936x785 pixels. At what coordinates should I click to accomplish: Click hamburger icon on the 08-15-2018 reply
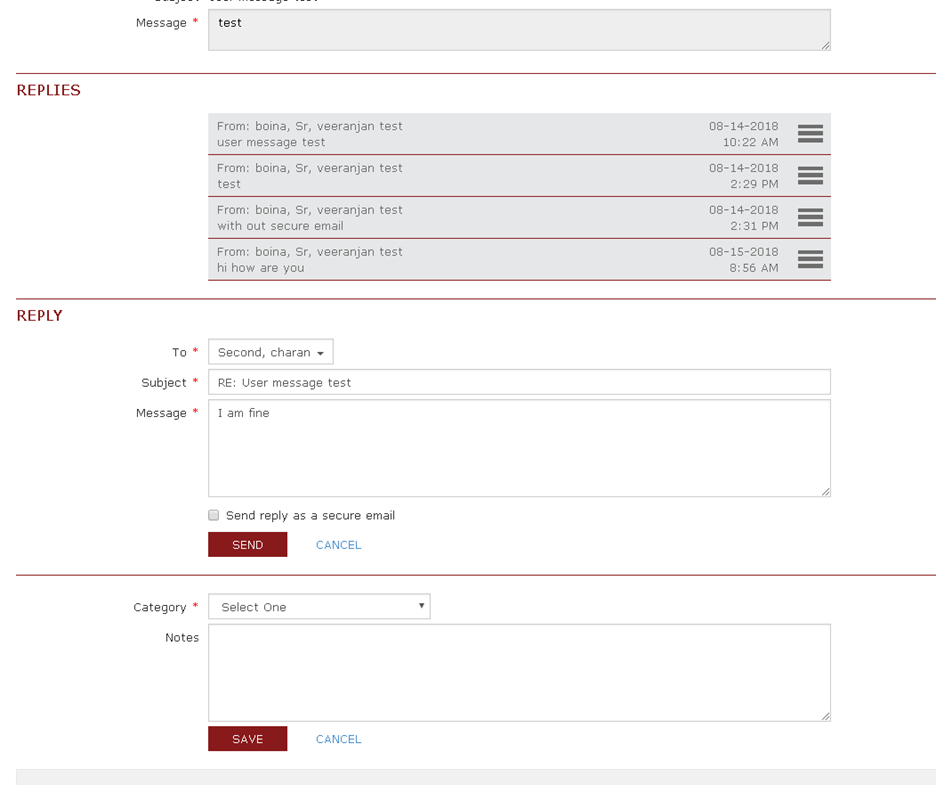pyautogui.click(x=810, y=260)
